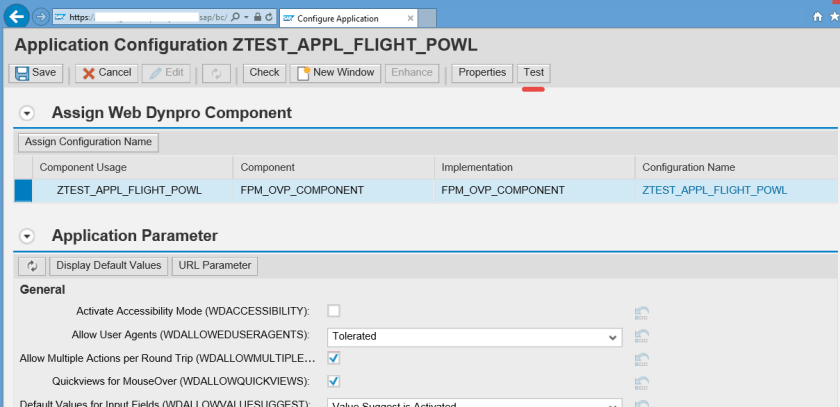The image size is (840, 407).
Task: Collapse the Application Parameter section
Action: [28, 237]
